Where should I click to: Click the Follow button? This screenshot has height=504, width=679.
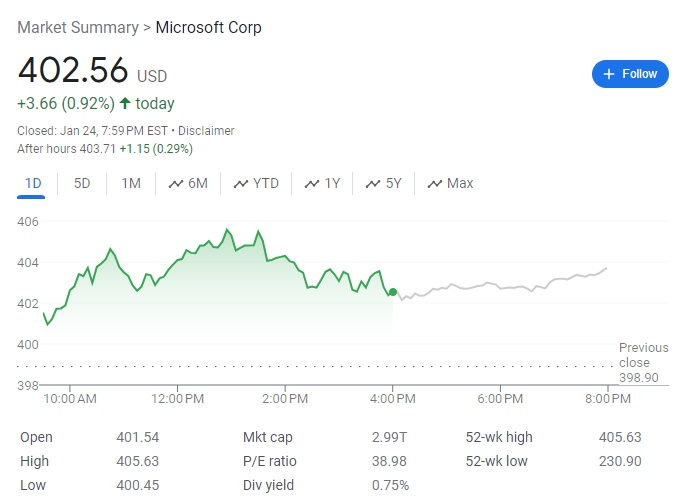tap(630, 74)
